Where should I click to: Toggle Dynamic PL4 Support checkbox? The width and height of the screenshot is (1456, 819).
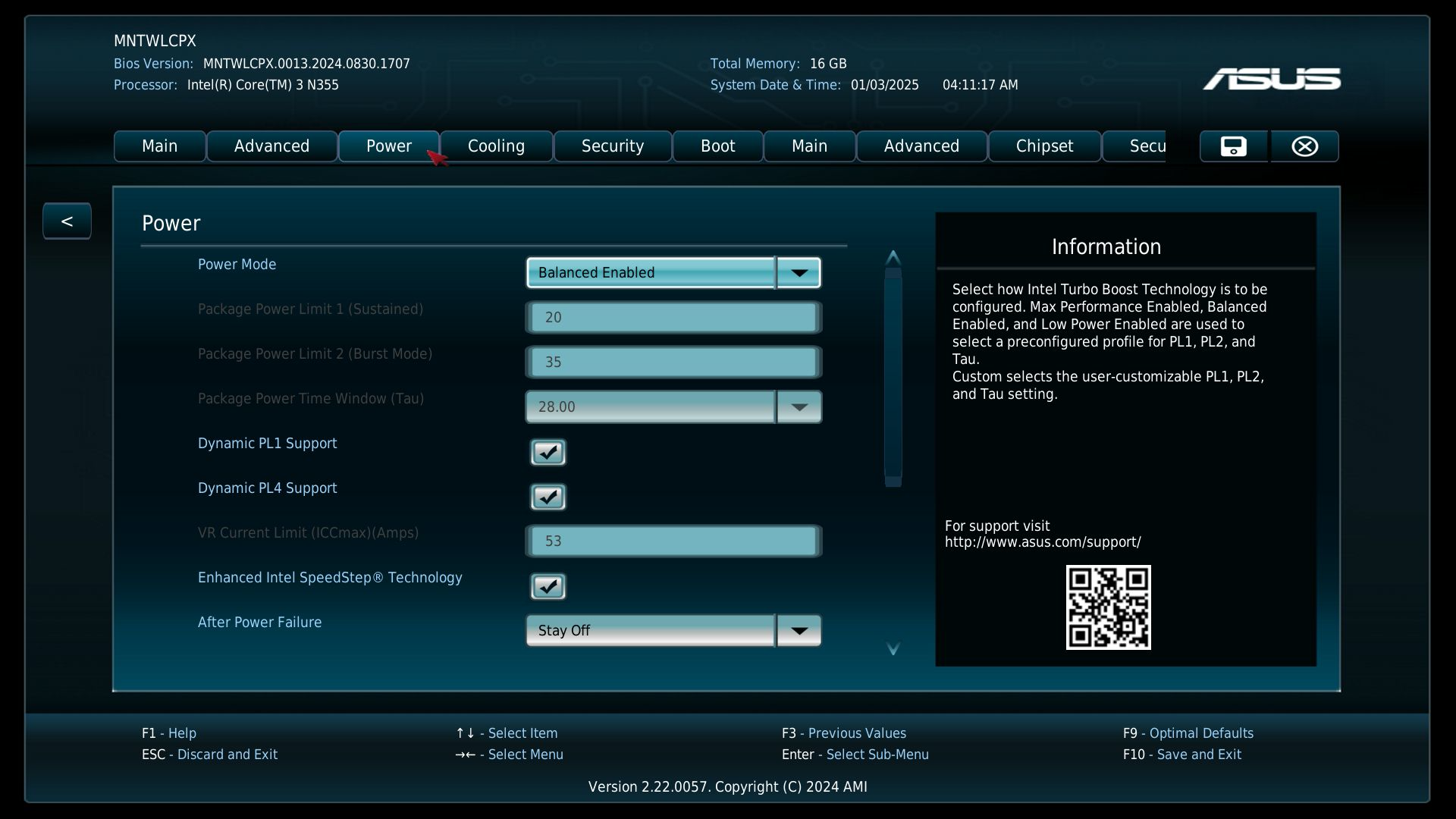coord(548,497)
